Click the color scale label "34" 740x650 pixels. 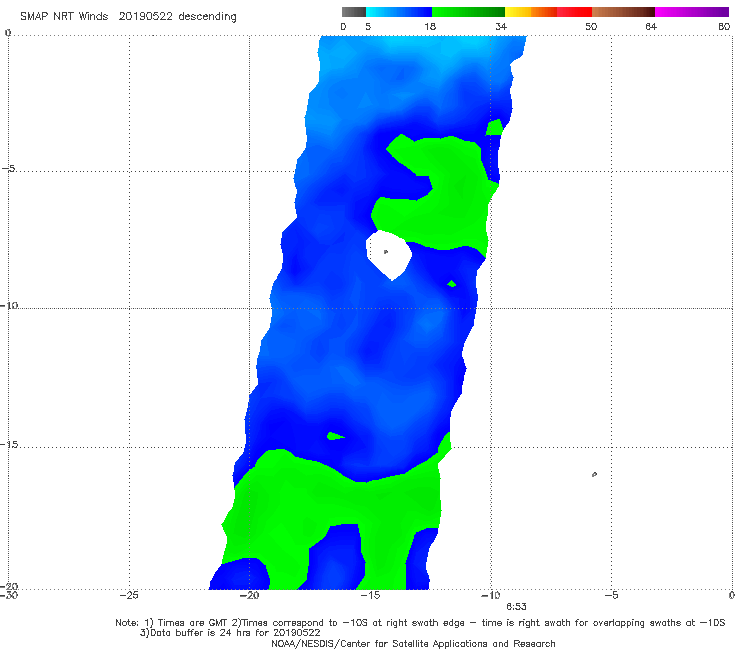click(501, 26)
